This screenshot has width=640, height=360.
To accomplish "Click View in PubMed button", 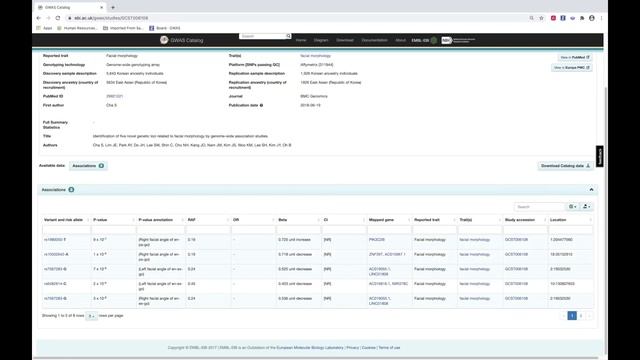I will (x=575, y=58).
